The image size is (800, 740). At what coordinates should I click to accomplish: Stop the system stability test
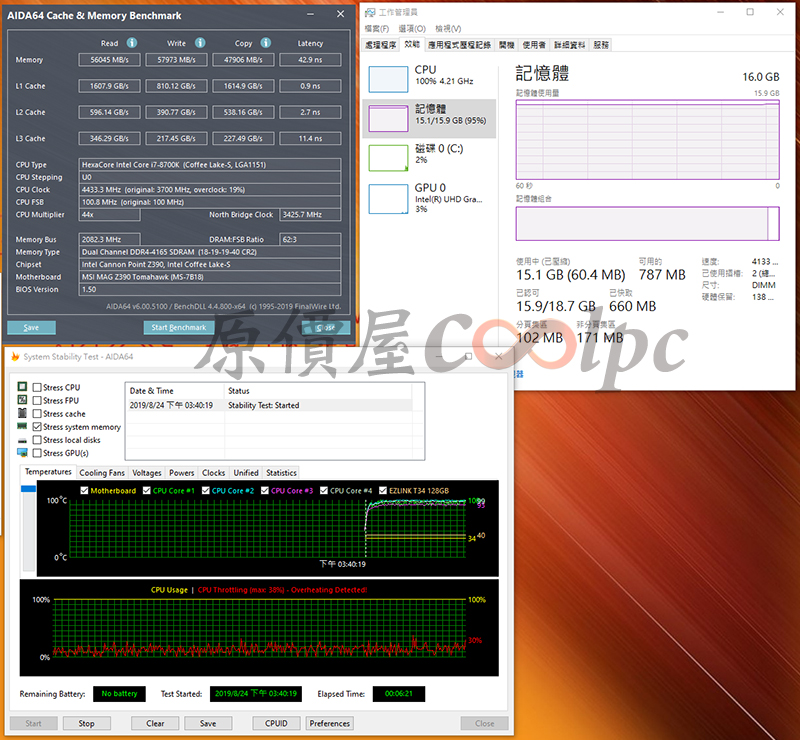[87, 723]
